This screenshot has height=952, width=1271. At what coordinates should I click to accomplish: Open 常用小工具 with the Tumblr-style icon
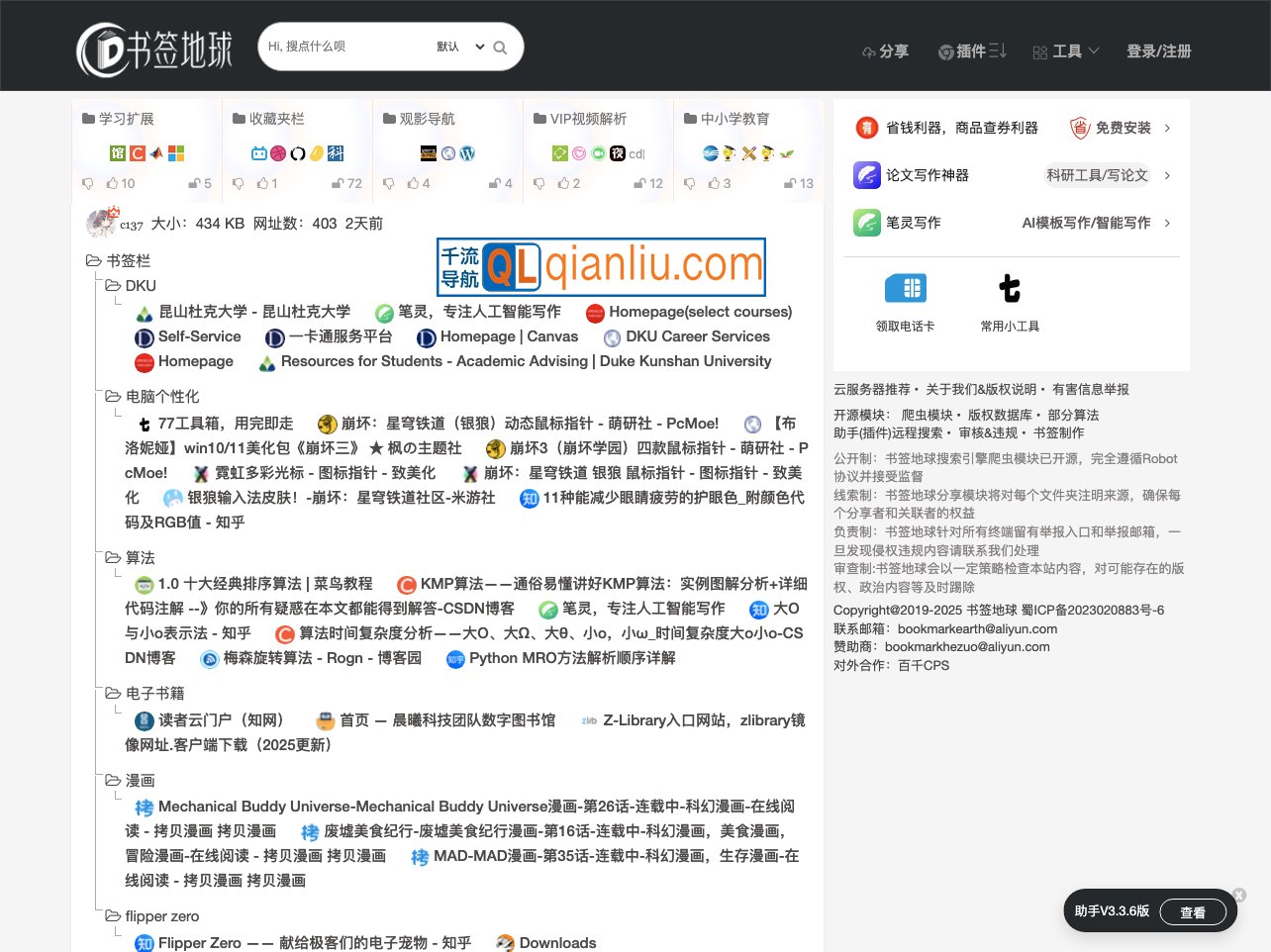point(1010,287)
